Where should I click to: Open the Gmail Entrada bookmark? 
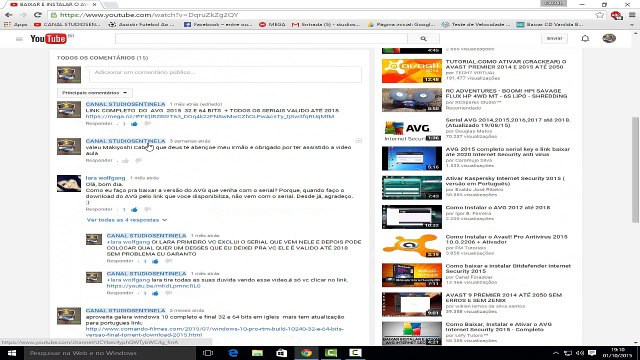tap(326, 24)
